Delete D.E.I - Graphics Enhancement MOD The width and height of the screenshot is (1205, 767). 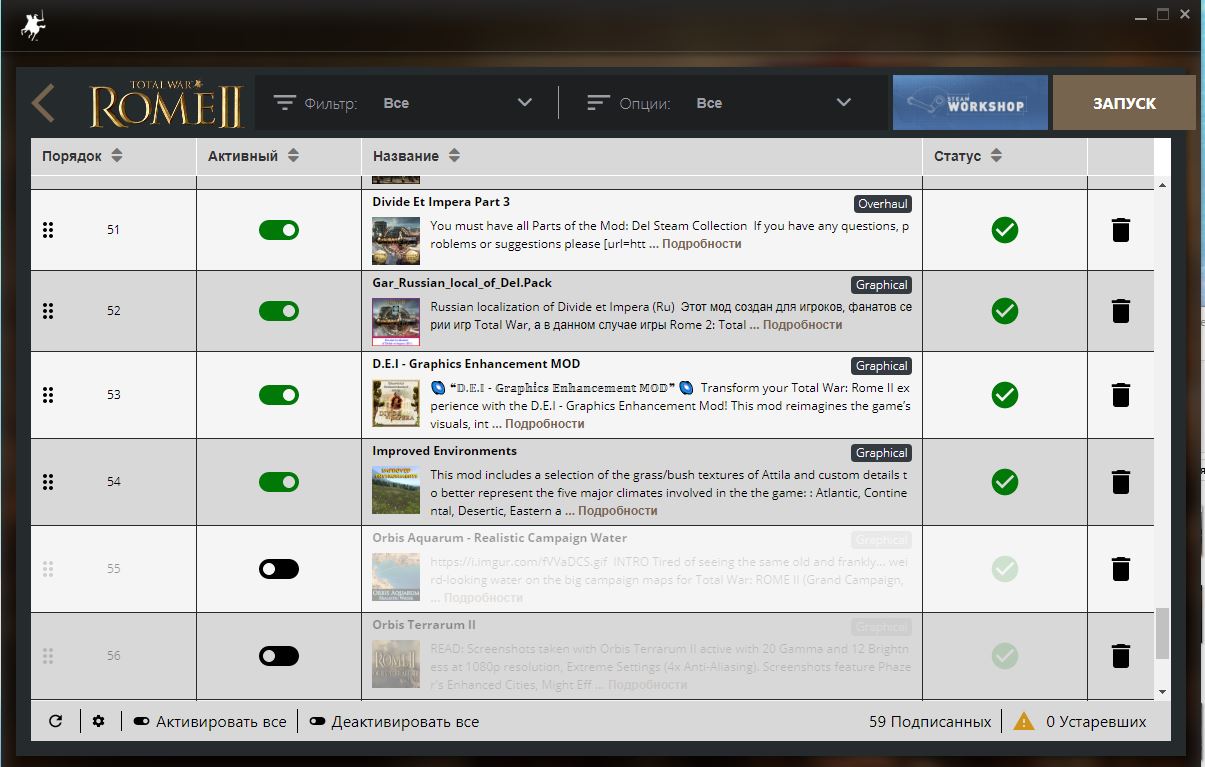pyautogui.click(x=1121, y=395)
